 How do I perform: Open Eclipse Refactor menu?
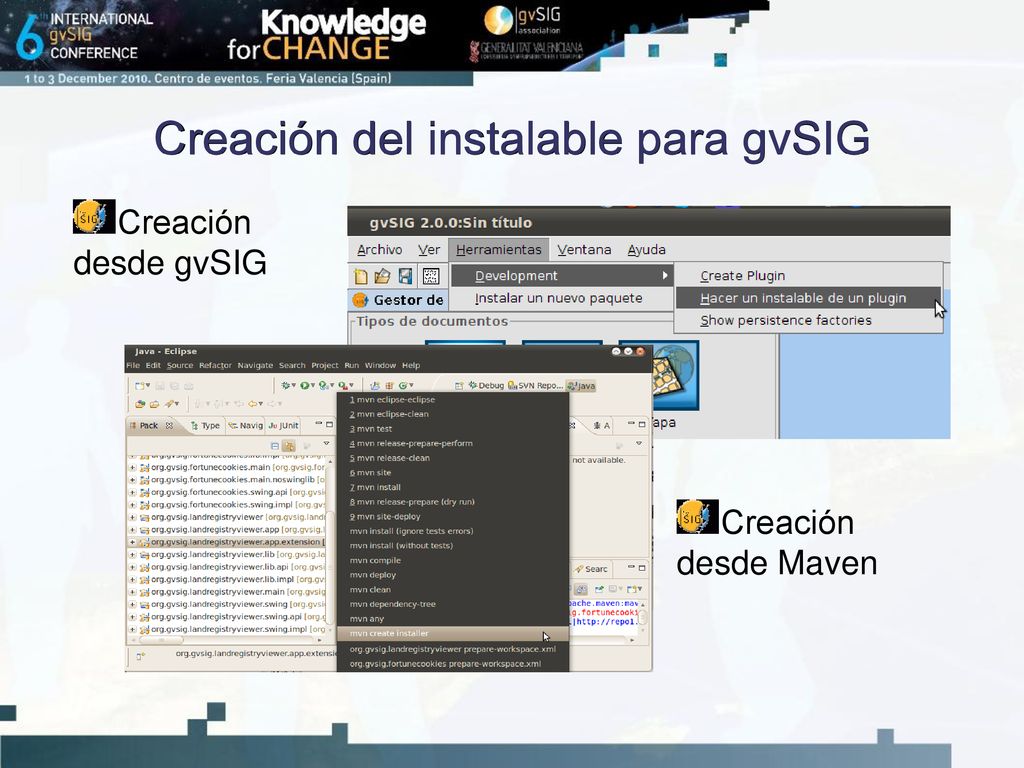216,365
